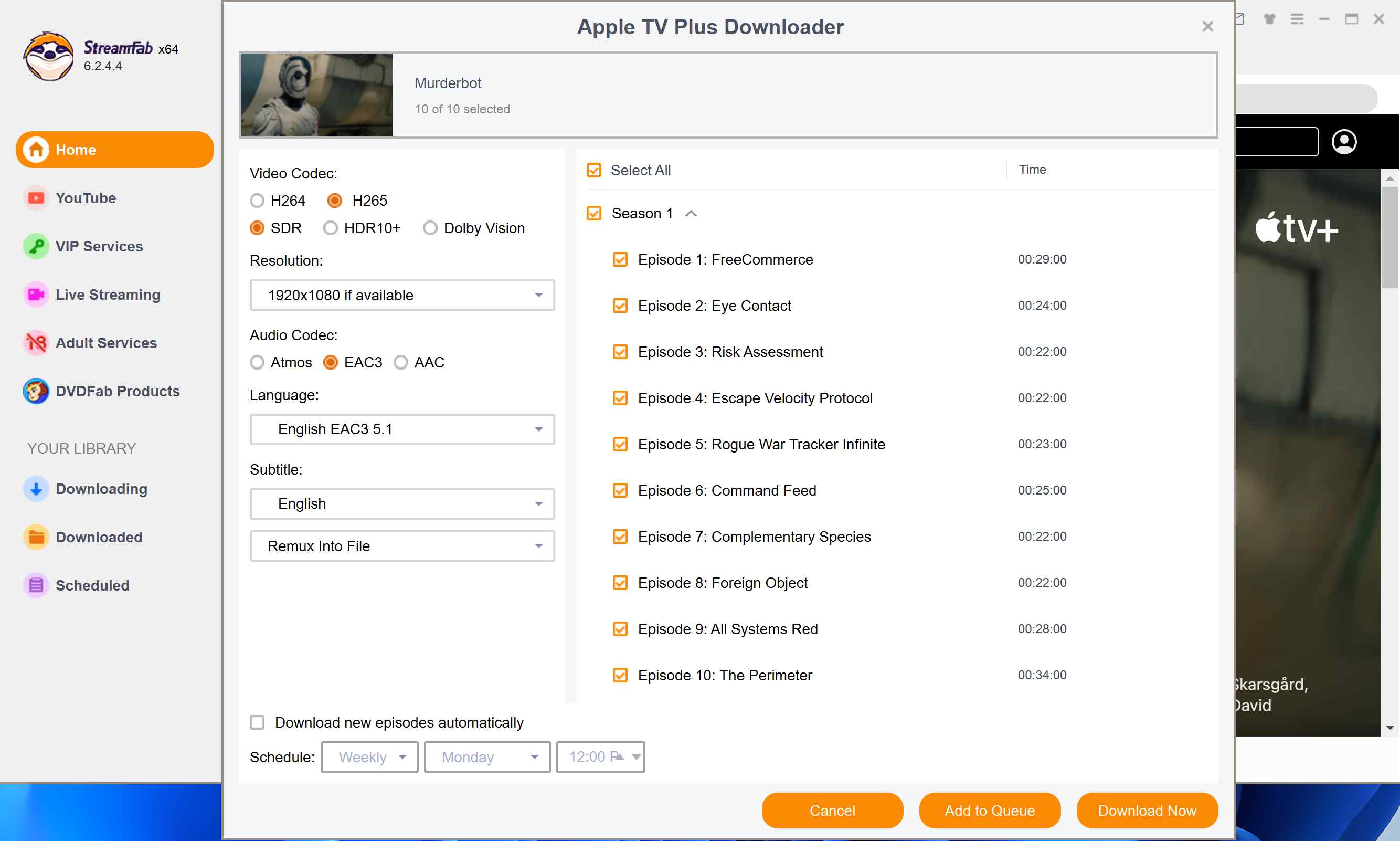Go to the Scheduled section
Screen dimensions: 1400x841
[x=36, y=585]
